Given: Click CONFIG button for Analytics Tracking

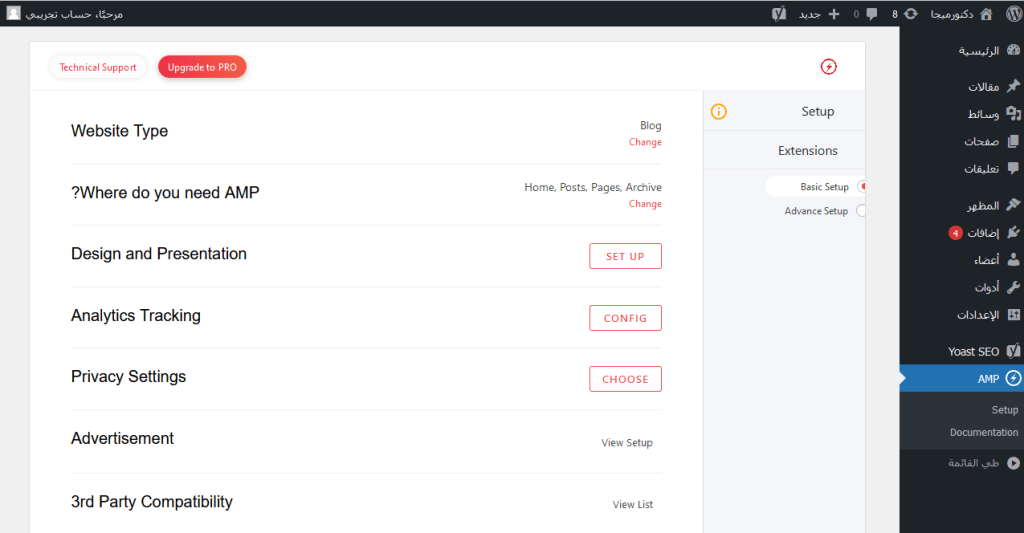Looking at the screenshot, I should coord(625,318).
